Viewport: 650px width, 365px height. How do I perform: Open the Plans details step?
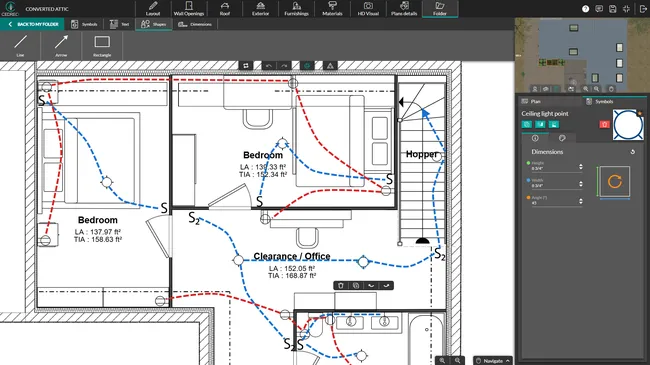(x=404, y=9)
